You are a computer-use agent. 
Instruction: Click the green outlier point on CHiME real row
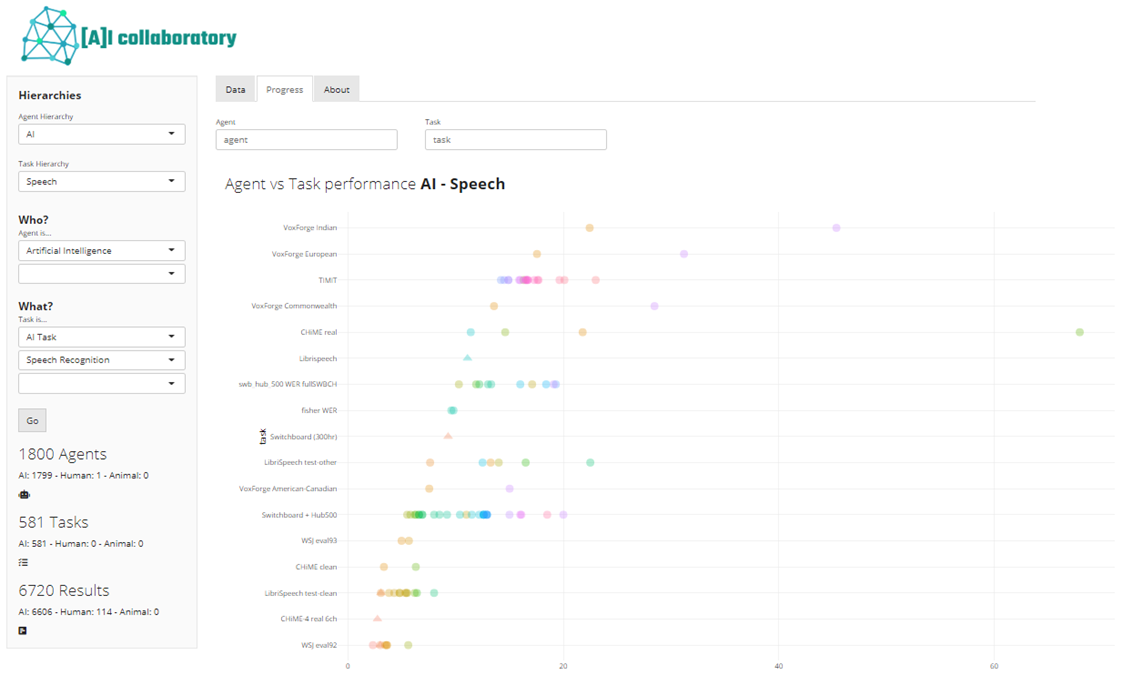pos(1079,332)
